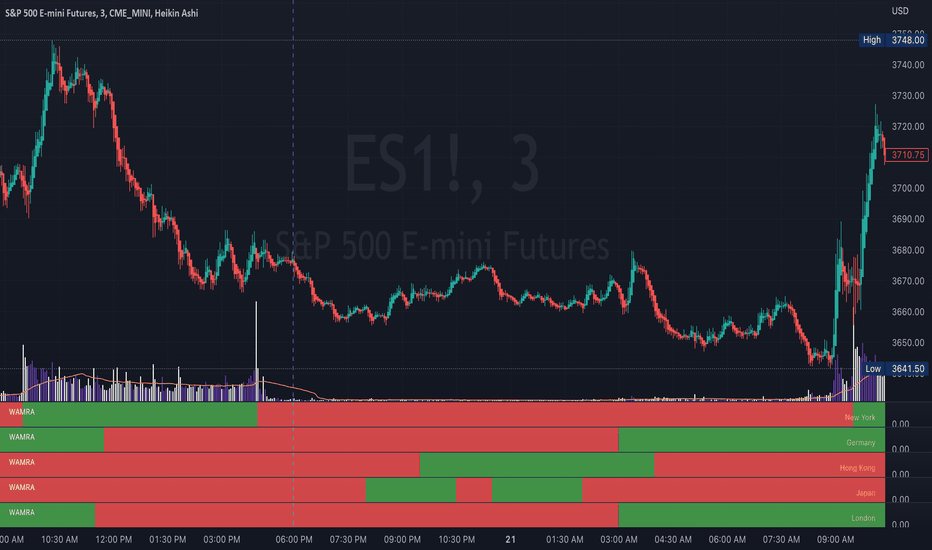Click the 10:30 PM time axis label
The image size is (932, 550).
(x=456, y=539)
